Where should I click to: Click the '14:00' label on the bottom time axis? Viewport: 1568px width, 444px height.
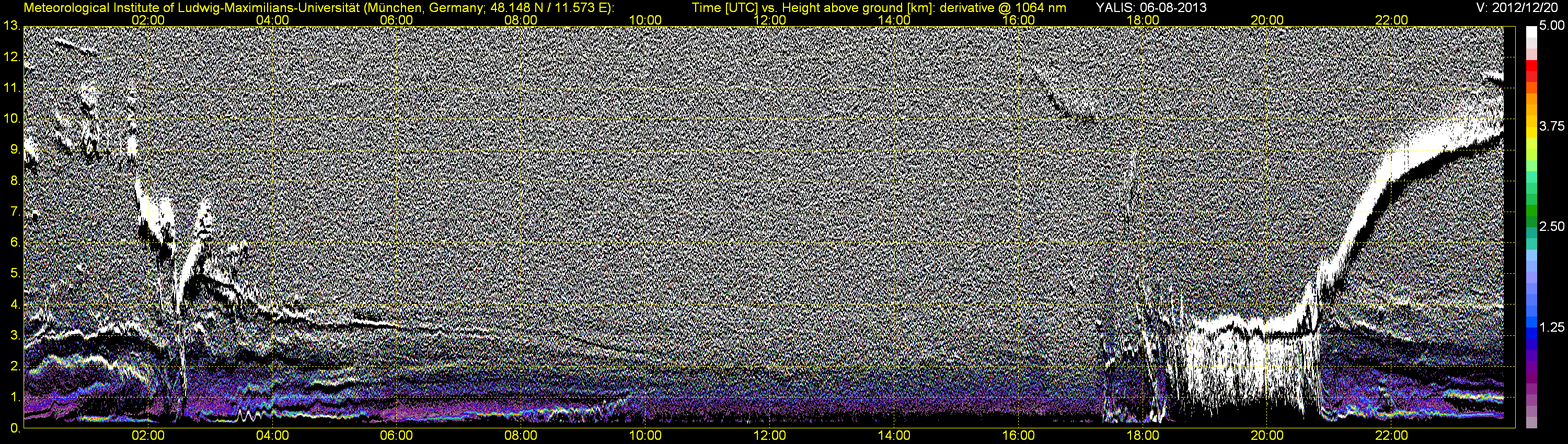tap(894, 436)
